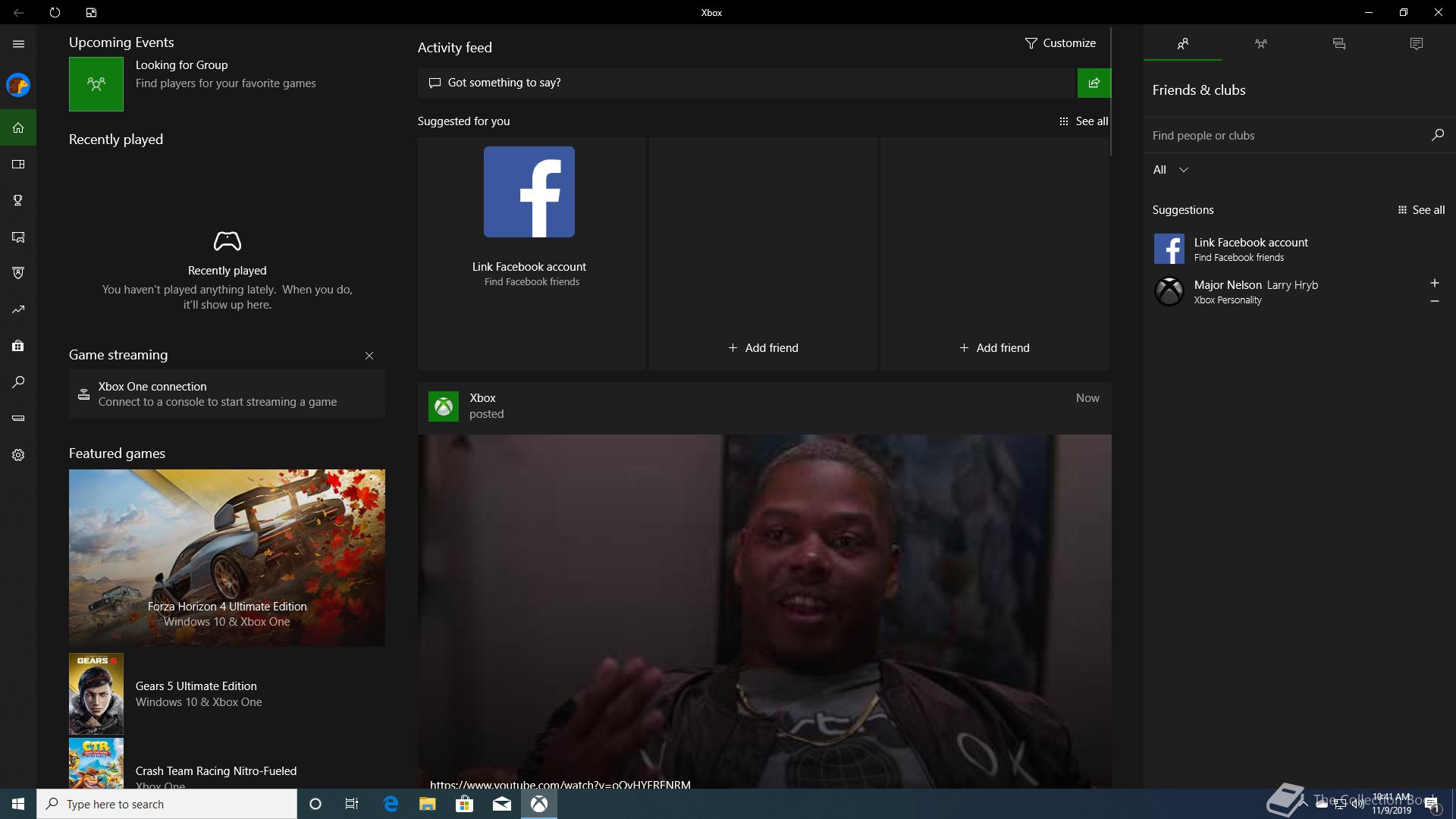Viewport: 1456px width, 819px height.
Task: Click the pop-out window icon in title bar
Action: coord(91,12)
